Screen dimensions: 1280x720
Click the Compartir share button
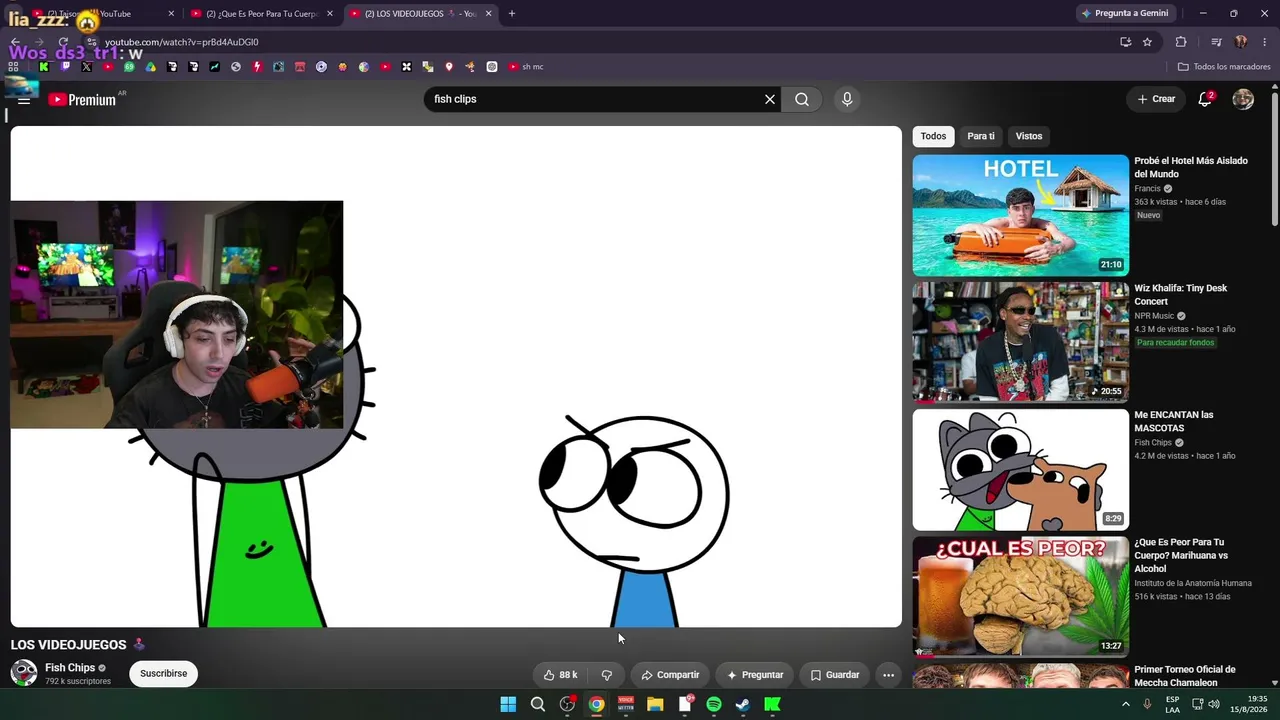click(x=670, y=675)
